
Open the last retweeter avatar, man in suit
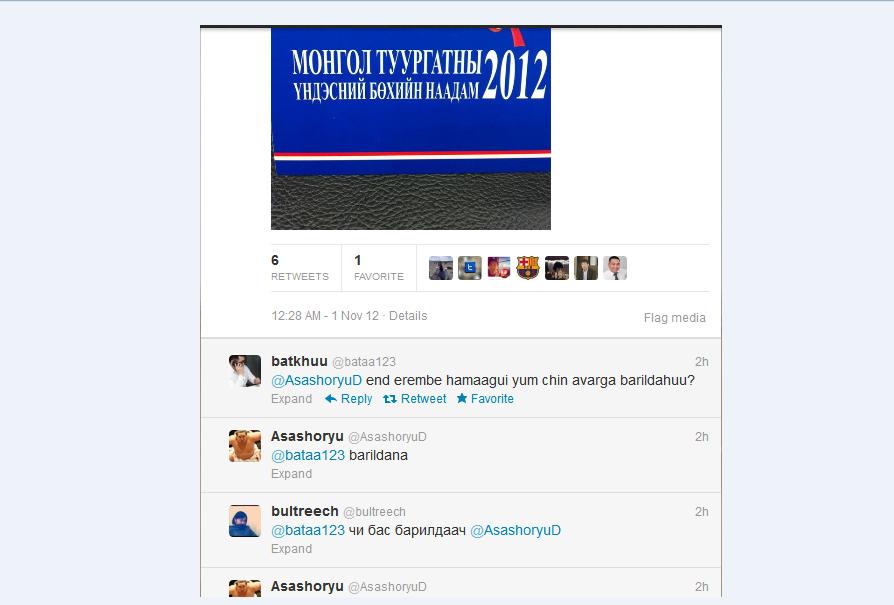click(615, 268)
